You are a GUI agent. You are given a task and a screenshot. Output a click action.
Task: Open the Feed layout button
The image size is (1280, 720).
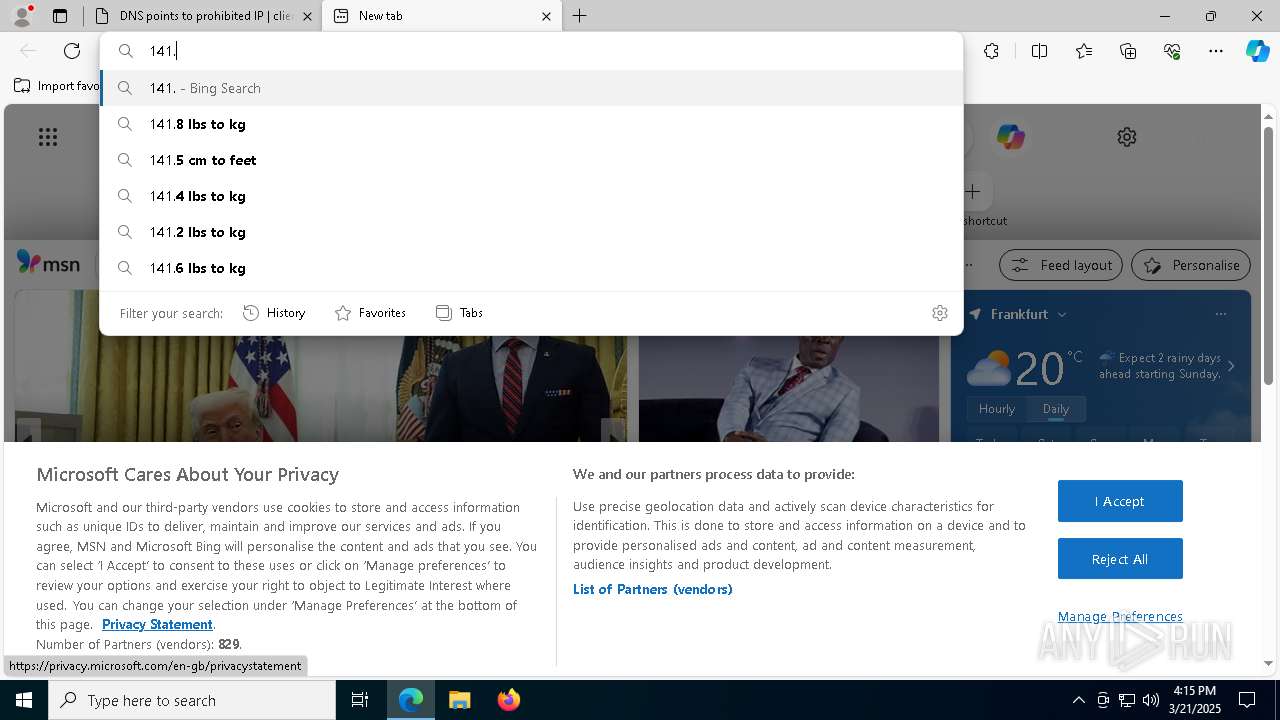(1061, 265)
